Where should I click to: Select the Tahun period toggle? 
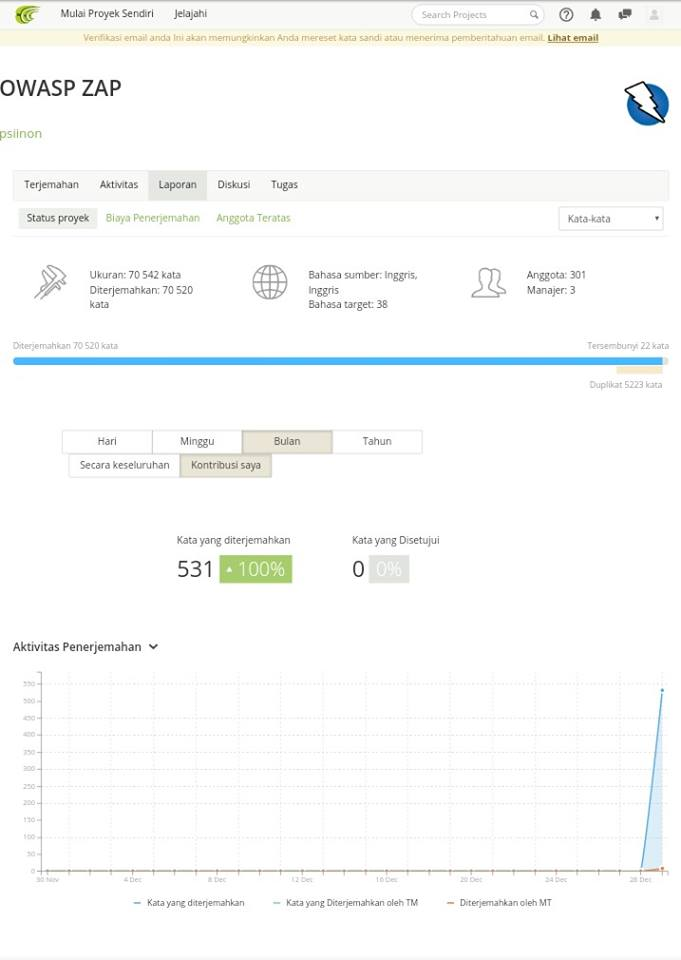point(377,441)
